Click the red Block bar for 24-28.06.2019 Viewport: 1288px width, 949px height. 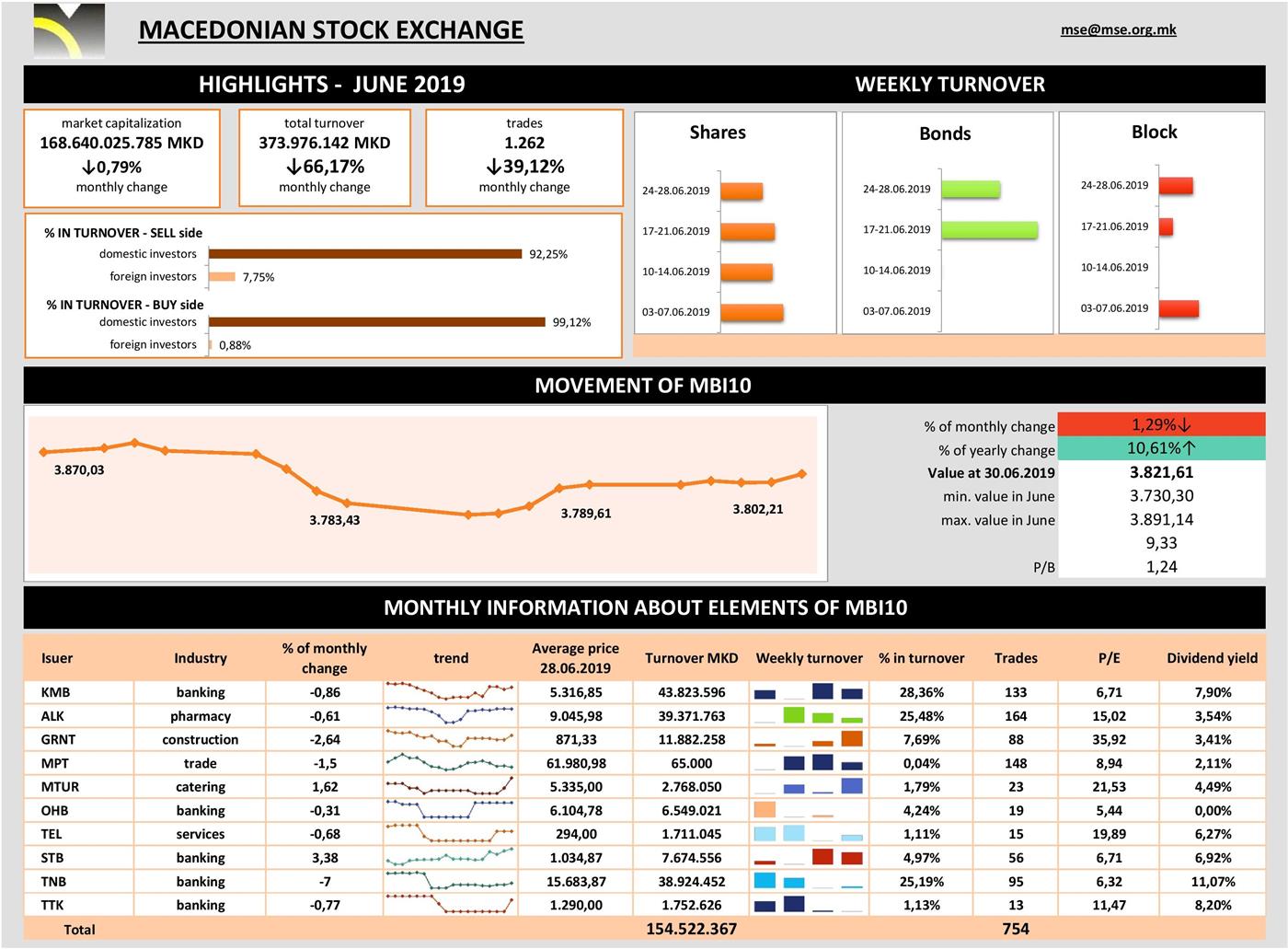pos(1175,185)
